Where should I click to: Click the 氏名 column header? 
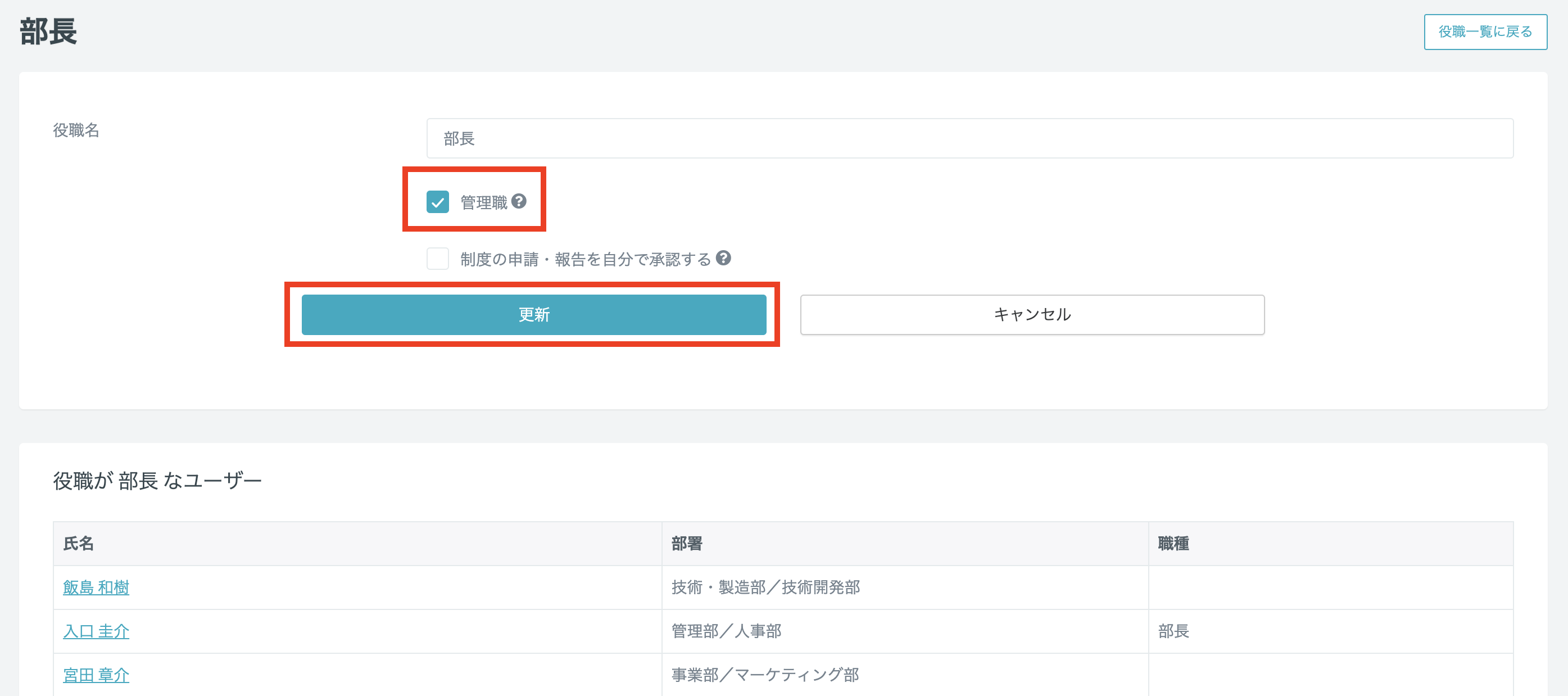(x=357, y=543)
